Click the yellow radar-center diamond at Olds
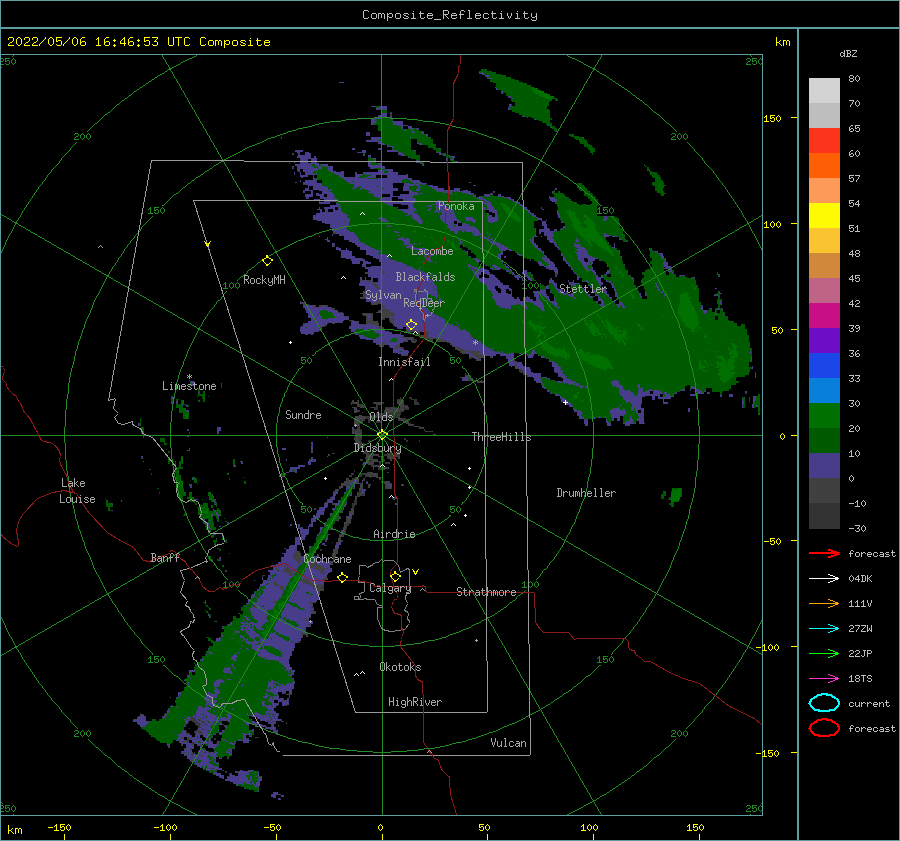Screen dimensions: 900x841 point(382,435)
